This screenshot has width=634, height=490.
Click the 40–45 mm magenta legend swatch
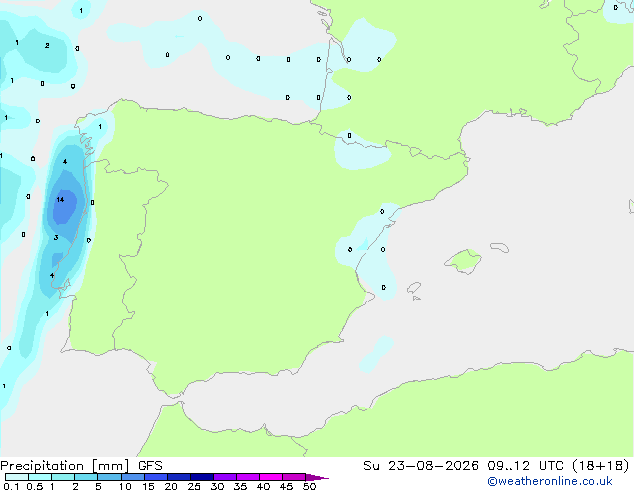(271, 477)
